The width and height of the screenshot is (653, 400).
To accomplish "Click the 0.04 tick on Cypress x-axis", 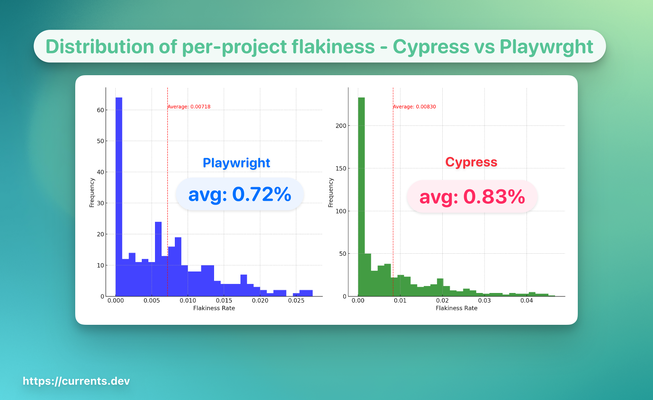I will 528,301.
